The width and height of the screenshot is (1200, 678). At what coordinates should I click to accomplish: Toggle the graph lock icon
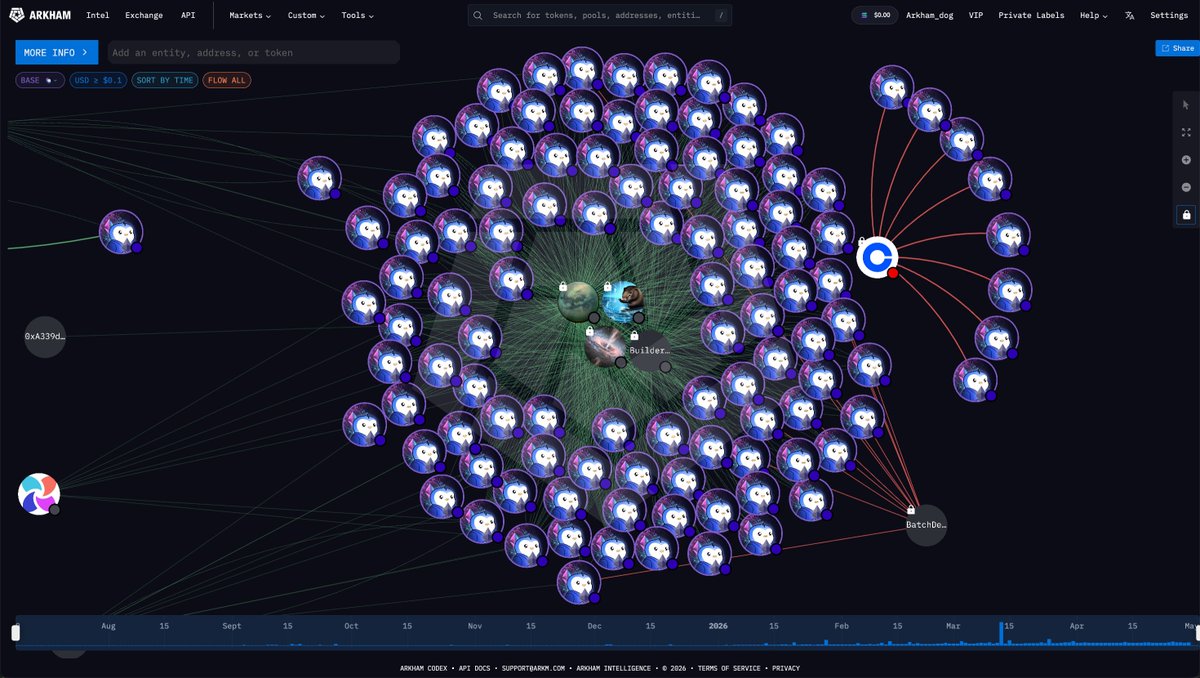pos(1186,214)
